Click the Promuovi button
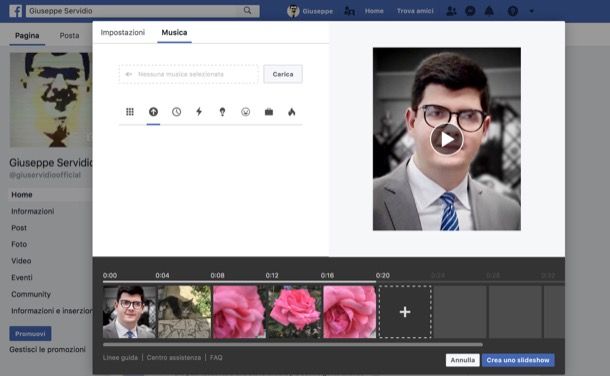Viewport: 610px width, 376px height. point(30,334)
